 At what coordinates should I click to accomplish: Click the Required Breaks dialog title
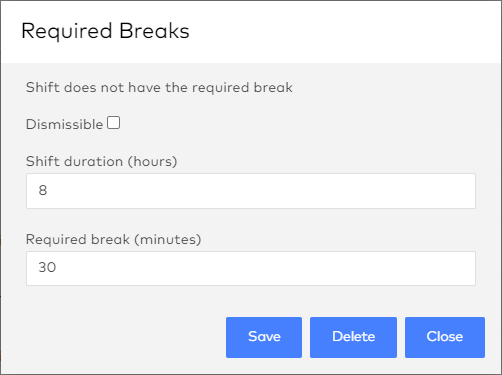pos(105,31)
